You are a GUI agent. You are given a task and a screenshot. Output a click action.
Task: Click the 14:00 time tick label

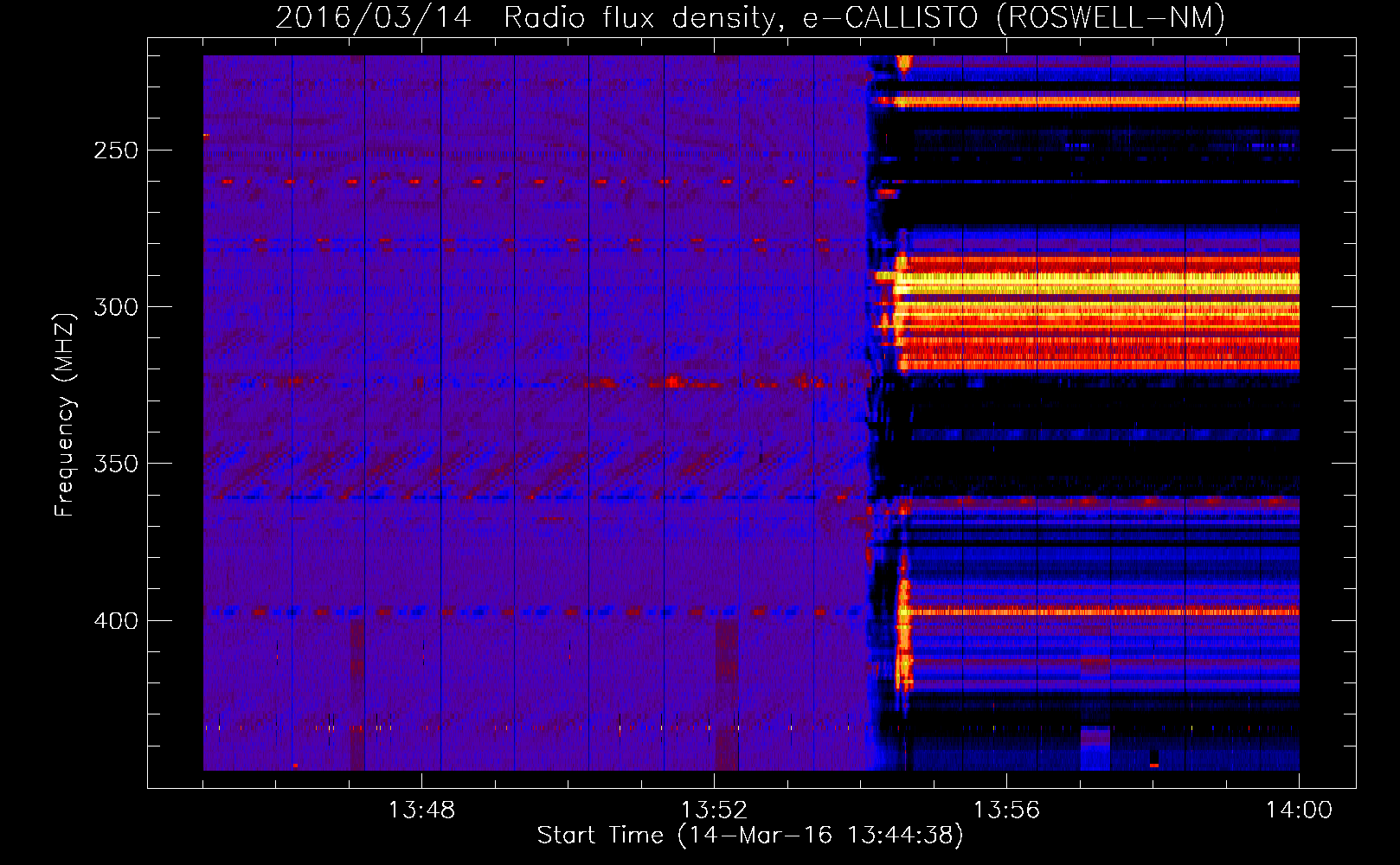(1299, 811)
